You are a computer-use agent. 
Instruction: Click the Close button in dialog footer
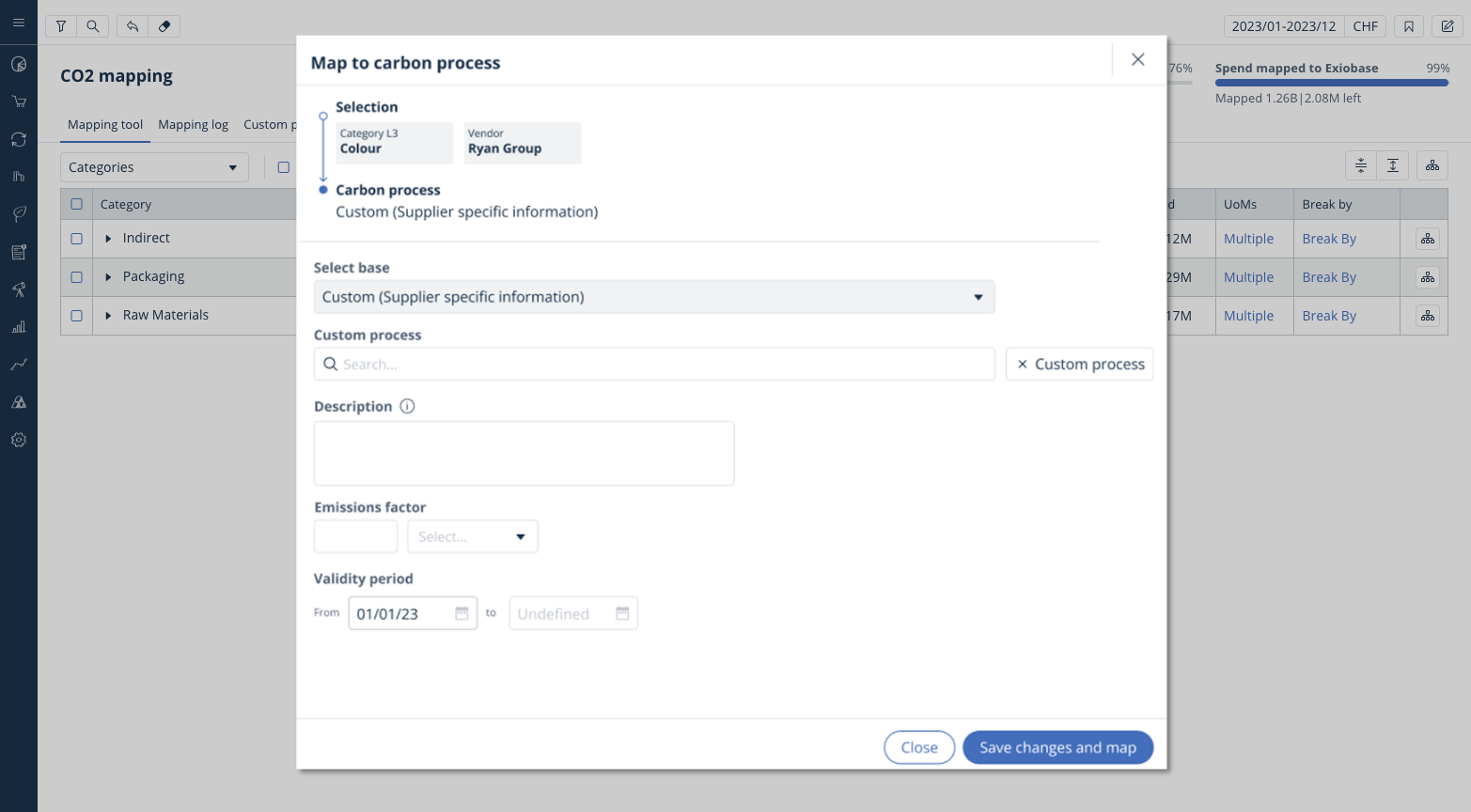(x=918, y=748)
